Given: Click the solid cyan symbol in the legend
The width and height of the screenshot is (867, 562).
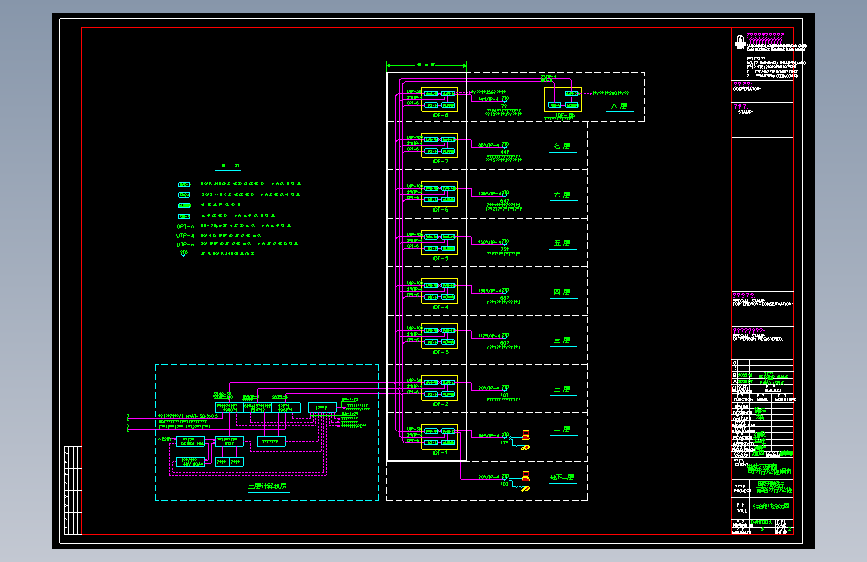Looking at the screenshot, I should click(x=184, y=205).
